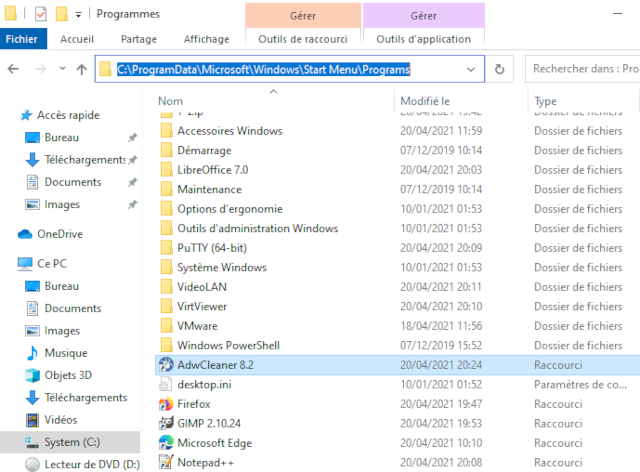Open pinned Bureau under Accès rapide
This screenshot has height=472, width=640.
(62, 137)
